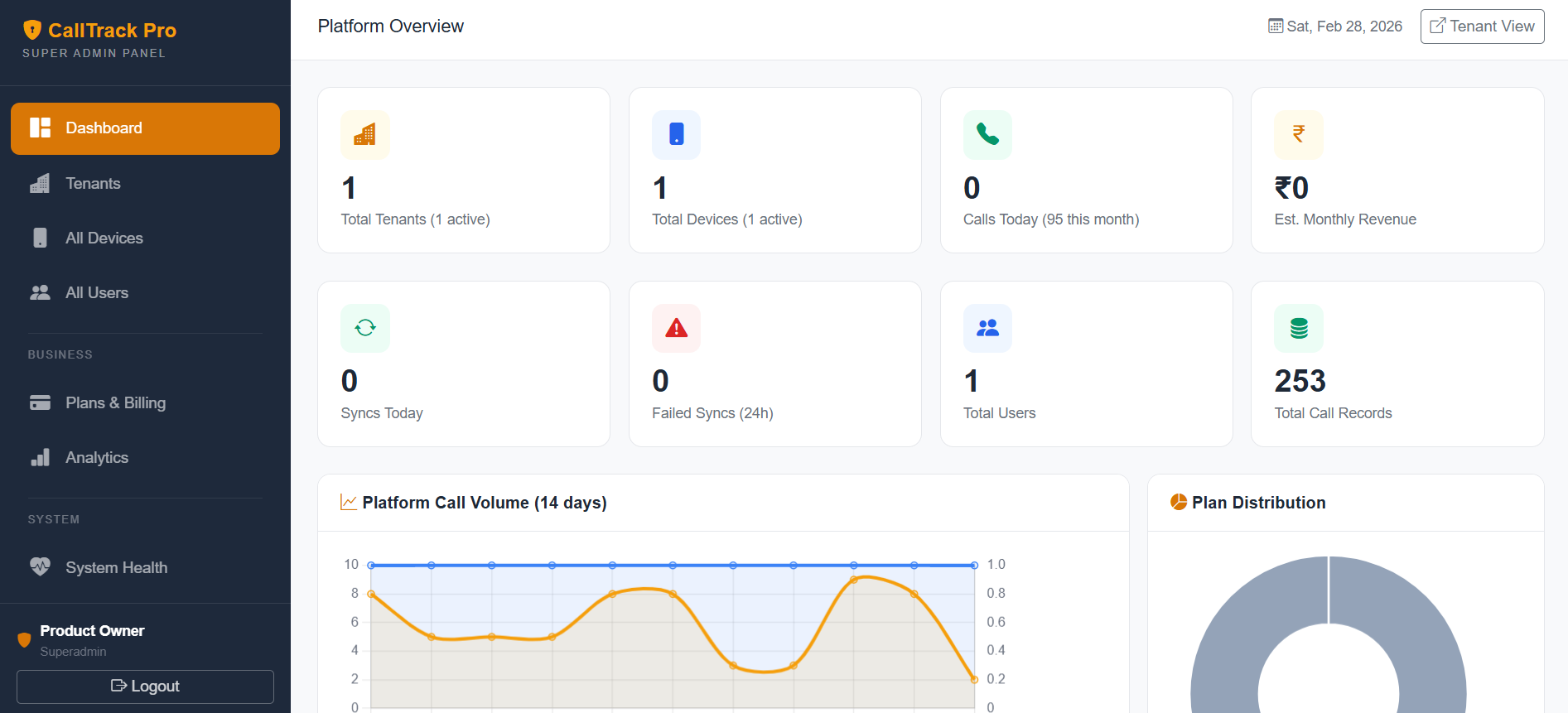The width and height of the screenshot is (1568, 713).
Task: Click the Plans & Billing card icon
Action: (40, 403)
